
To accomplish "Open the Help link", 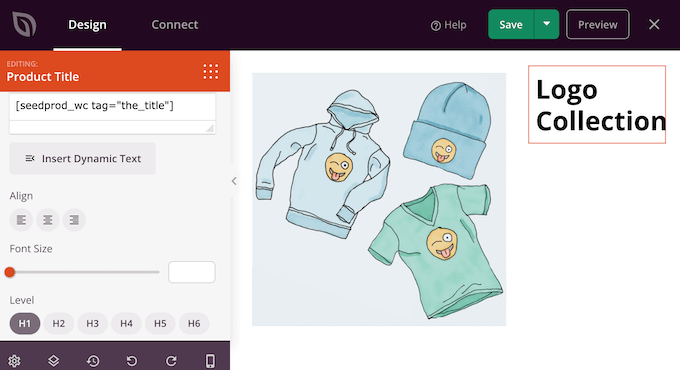I will [x=448, y=25].
